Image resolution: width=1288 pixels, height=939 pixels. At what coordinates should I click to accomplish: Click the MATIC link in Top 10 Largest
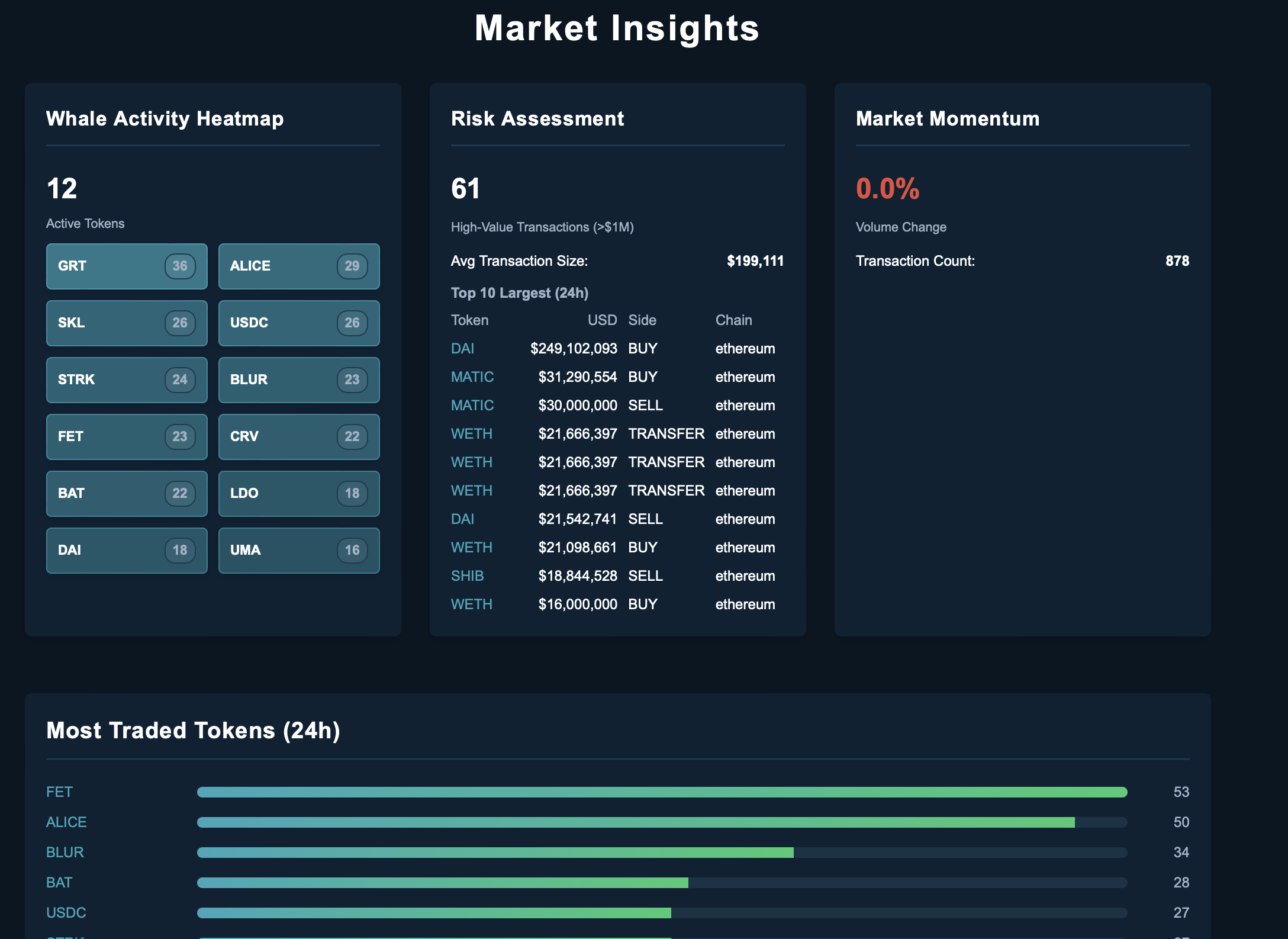click(472, 377)
